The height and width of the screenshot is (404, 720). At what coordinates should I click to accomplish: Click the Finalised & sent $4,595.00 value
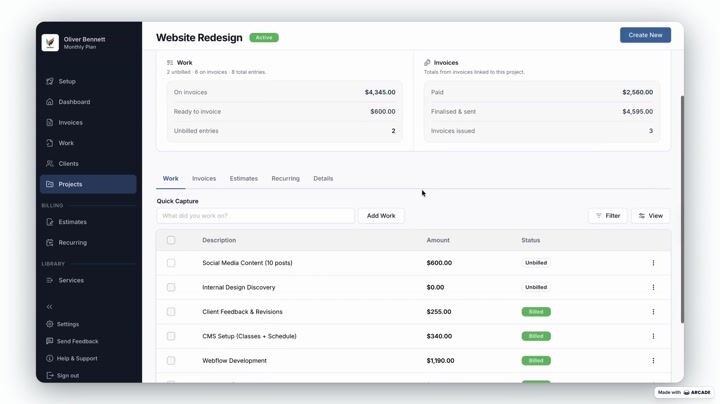638,112
